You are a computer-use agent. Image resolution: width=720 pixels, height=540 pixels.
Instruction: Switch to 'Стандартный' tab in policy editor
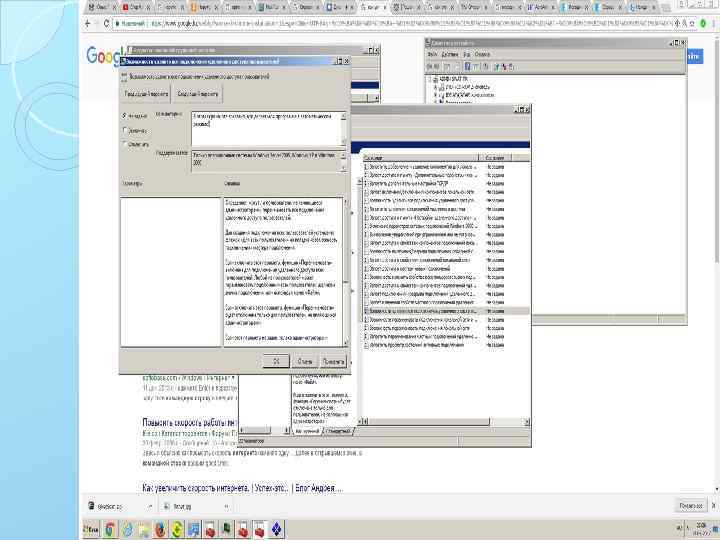[x=339, y=432]
